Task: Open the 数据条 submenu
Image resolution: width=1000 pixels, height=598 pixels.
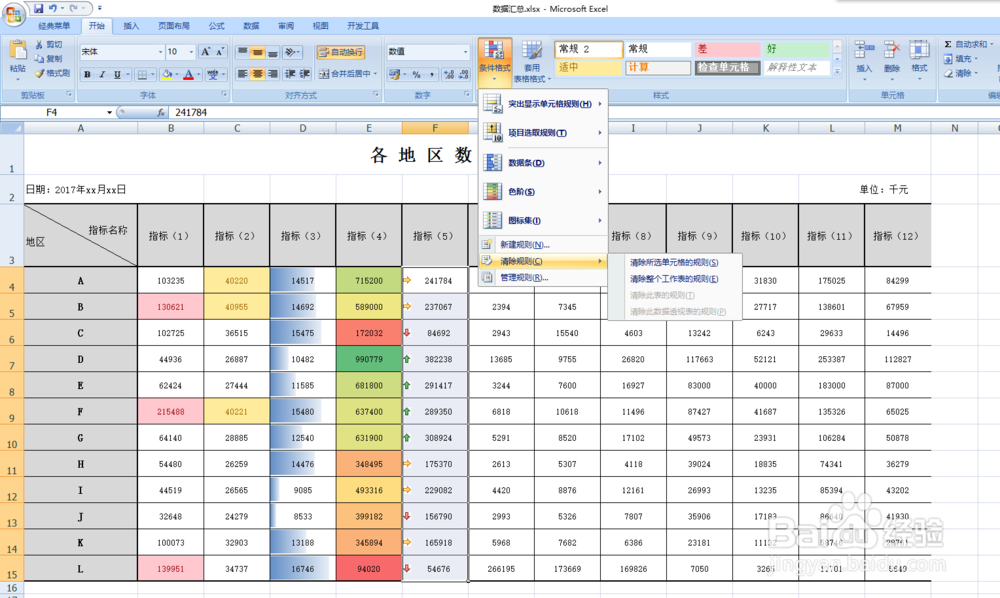Action: click(x=543, y=163)
